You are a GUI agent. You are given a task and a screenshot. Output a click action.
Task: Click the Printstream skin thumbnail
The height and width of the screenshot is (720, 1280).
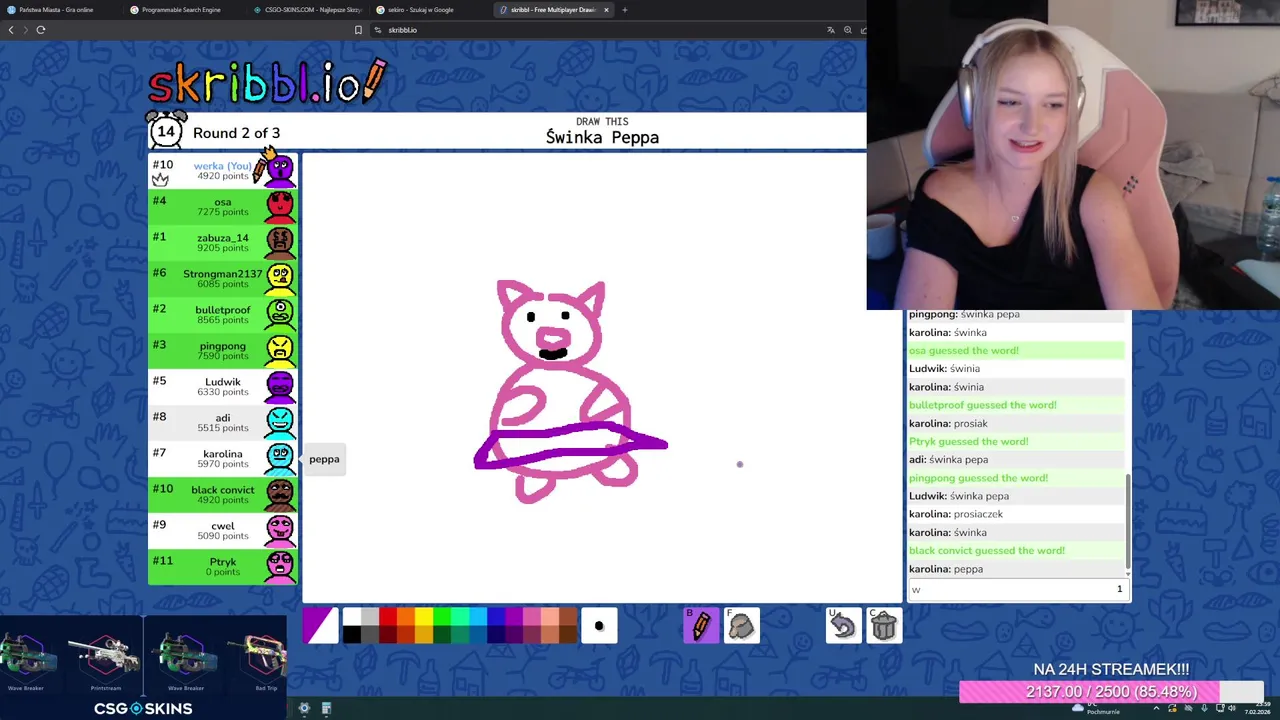[x=106, y=655]
